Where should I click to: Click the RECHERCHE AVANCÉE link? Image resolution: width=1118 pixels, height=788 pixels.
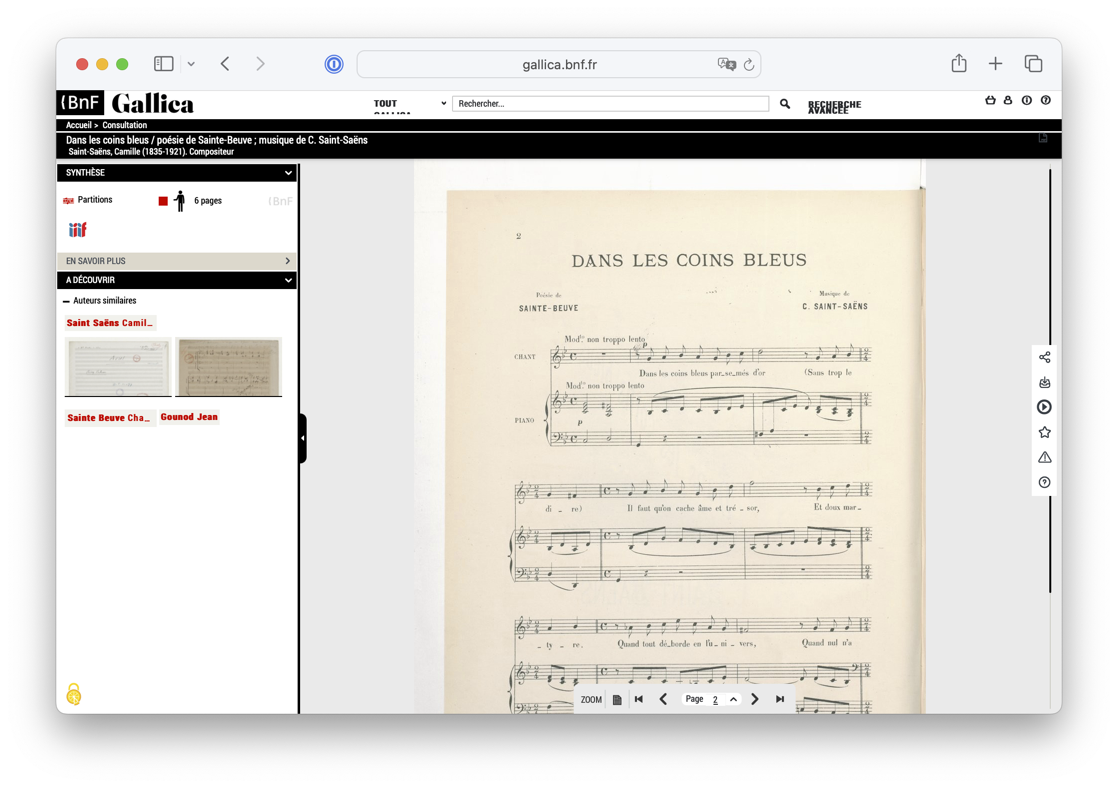[x=834, y=107]
